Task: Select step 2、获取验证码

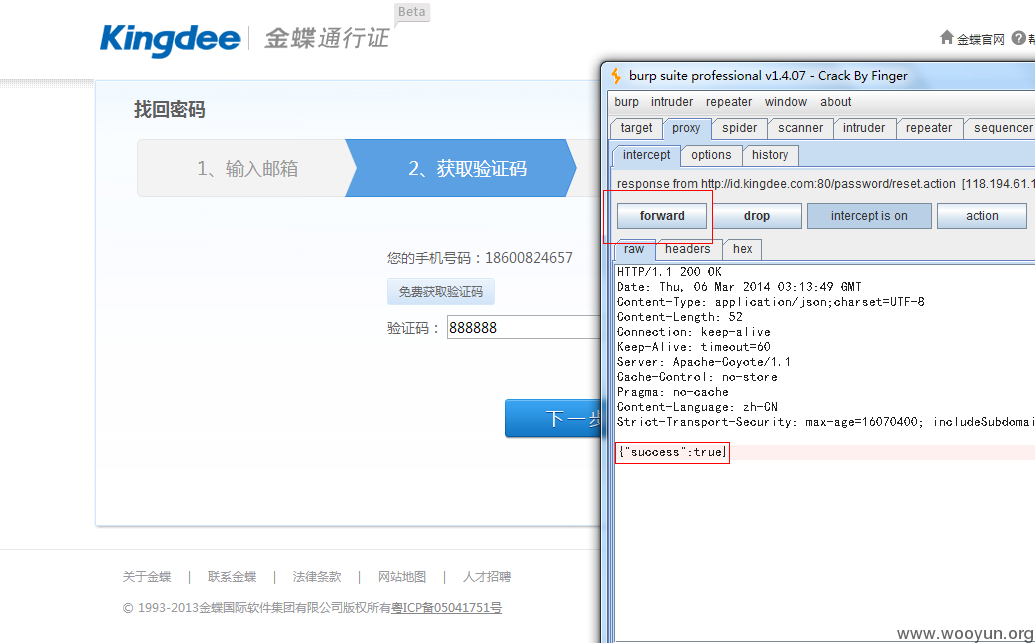Action: tap(461, 168)
